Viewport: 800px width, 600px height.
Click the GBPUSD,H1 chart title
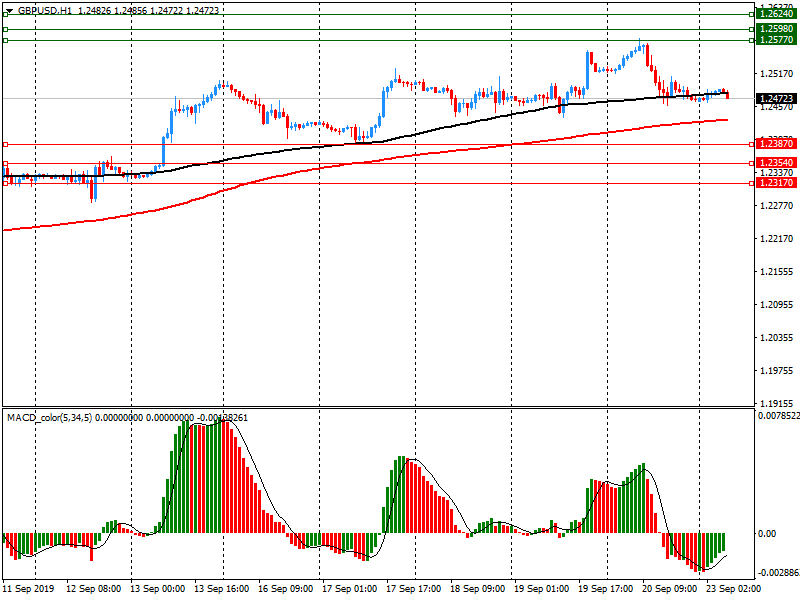(x=45, y=11)
